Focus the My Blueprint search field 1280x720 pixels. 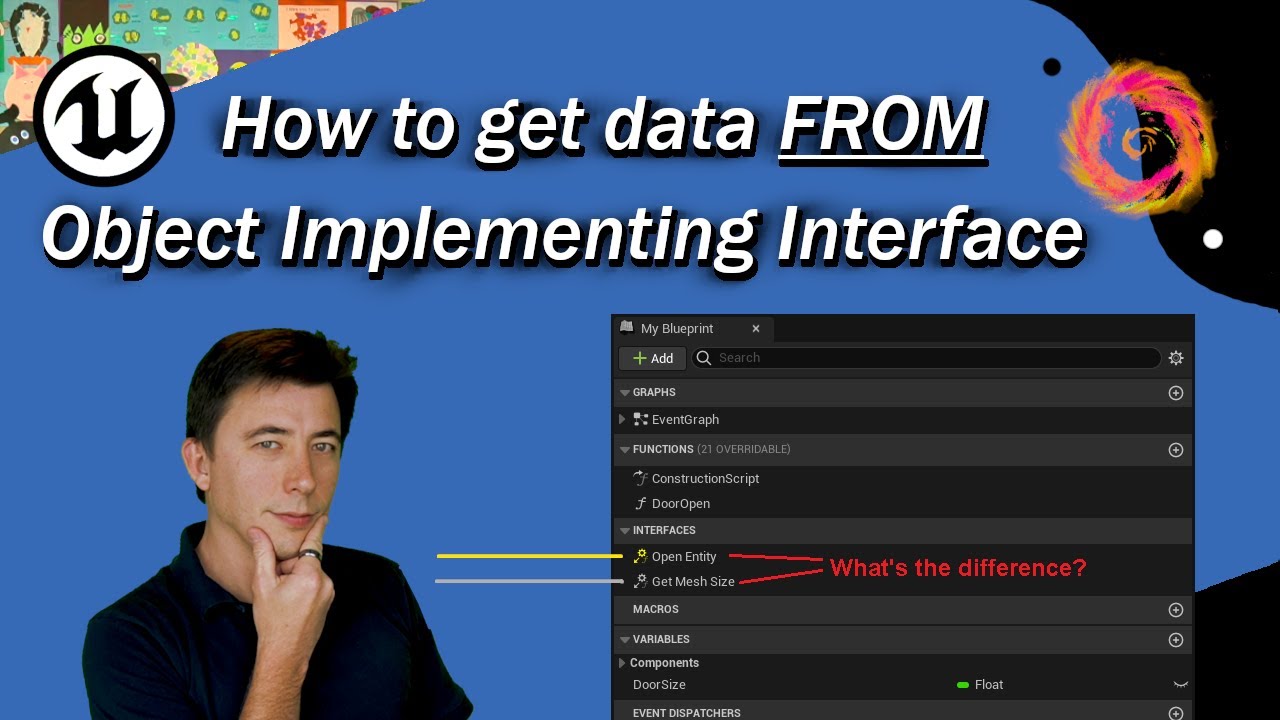coord(927,358)
